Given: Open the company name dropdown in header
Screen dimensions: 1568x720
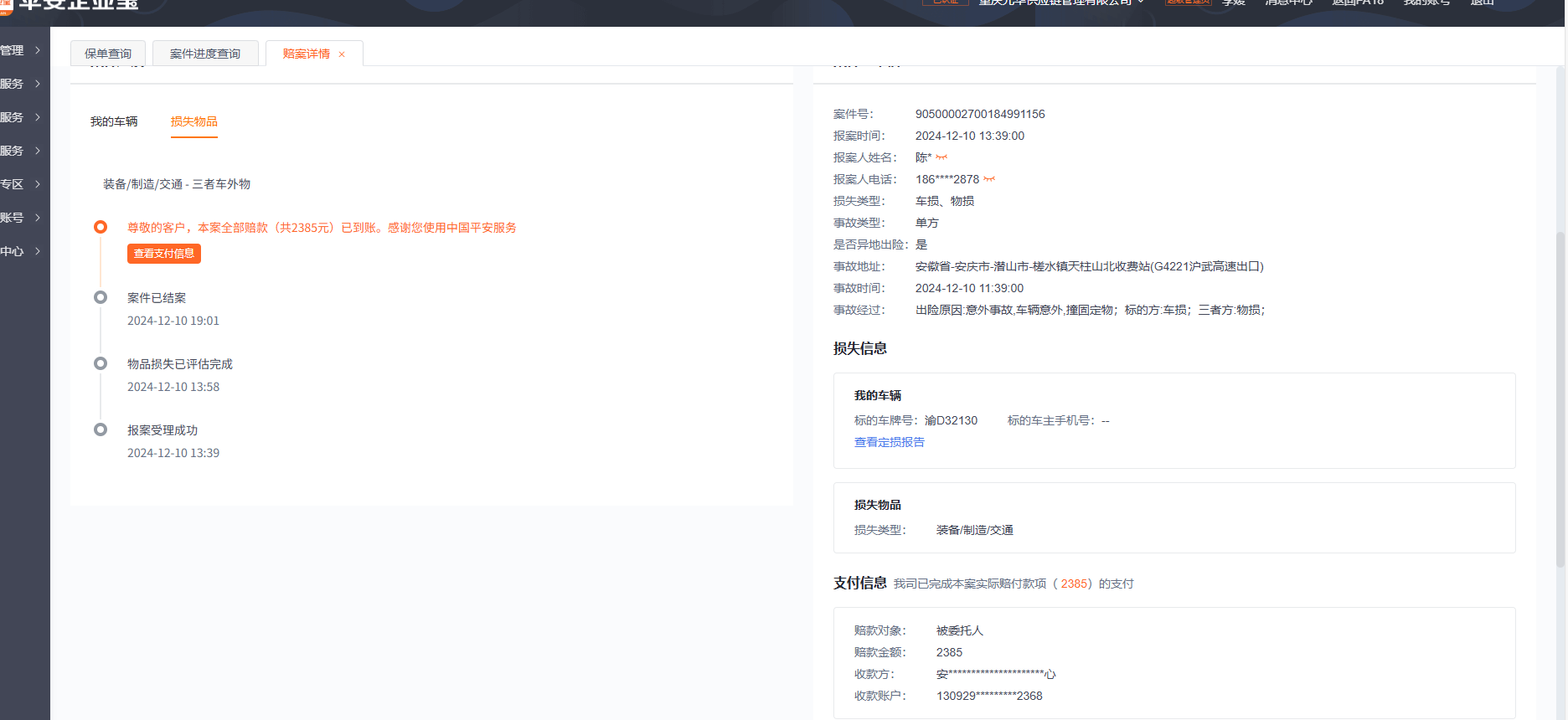Looking at the screenshot, I should 1140,3.
